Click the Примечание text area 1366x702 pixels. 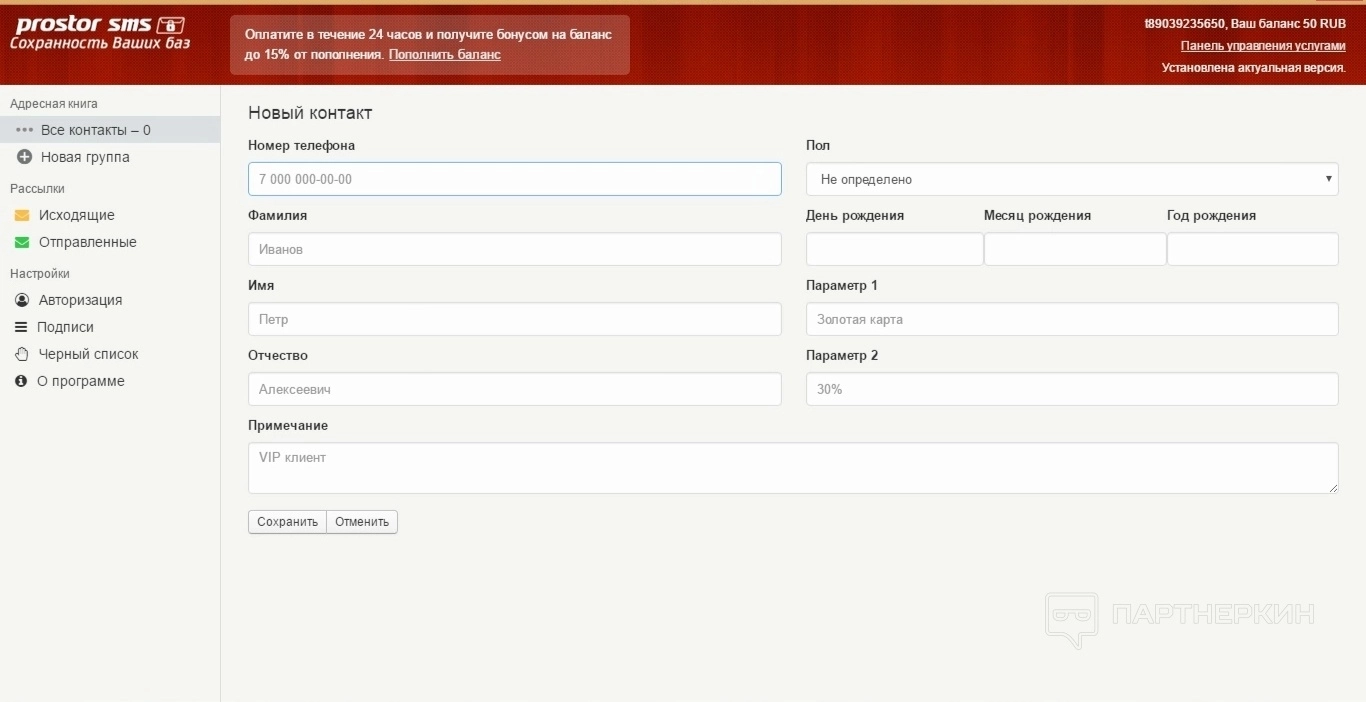793,468
